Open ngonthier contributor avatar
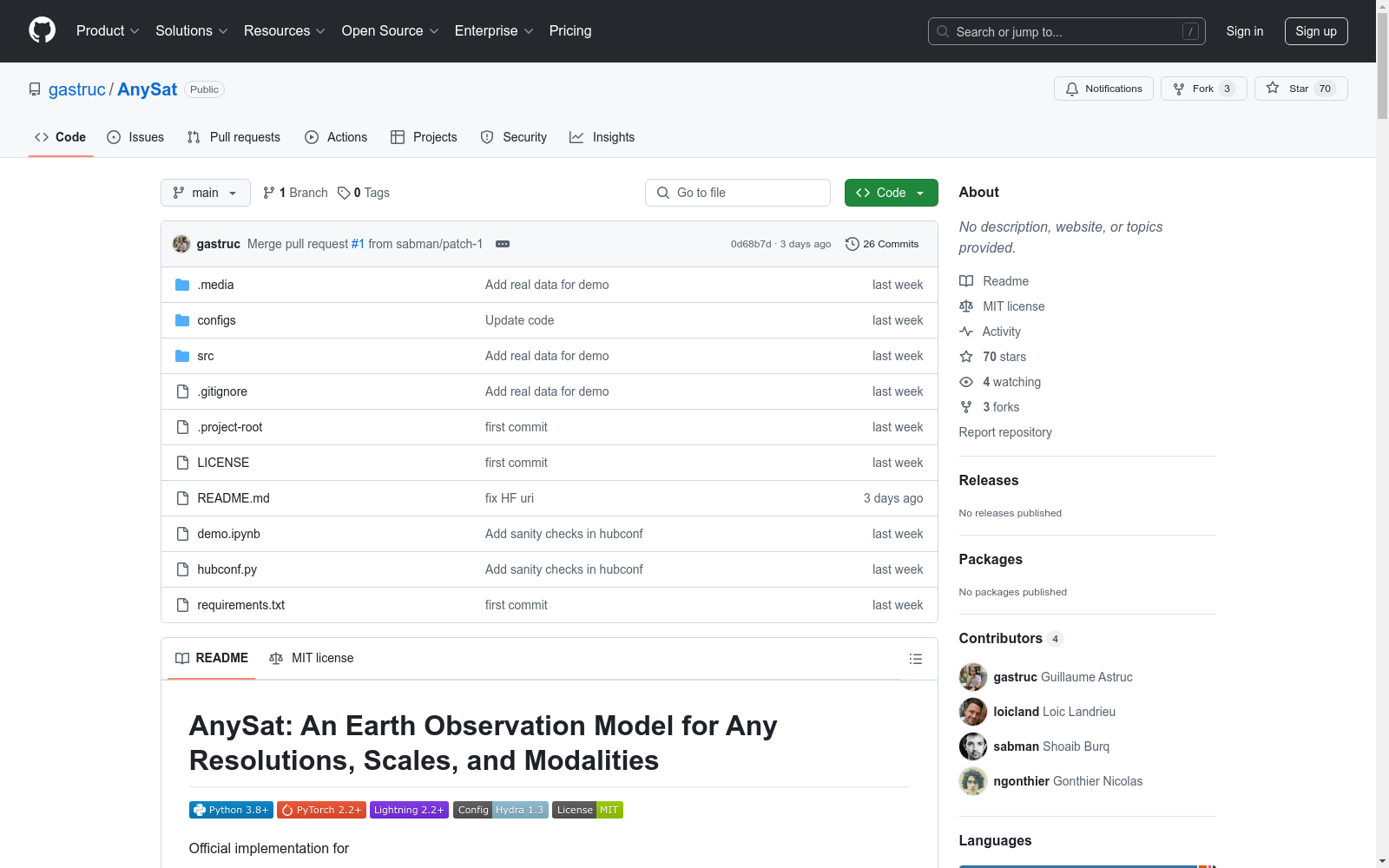This screenshot has height=868, width=1389. 973,781
